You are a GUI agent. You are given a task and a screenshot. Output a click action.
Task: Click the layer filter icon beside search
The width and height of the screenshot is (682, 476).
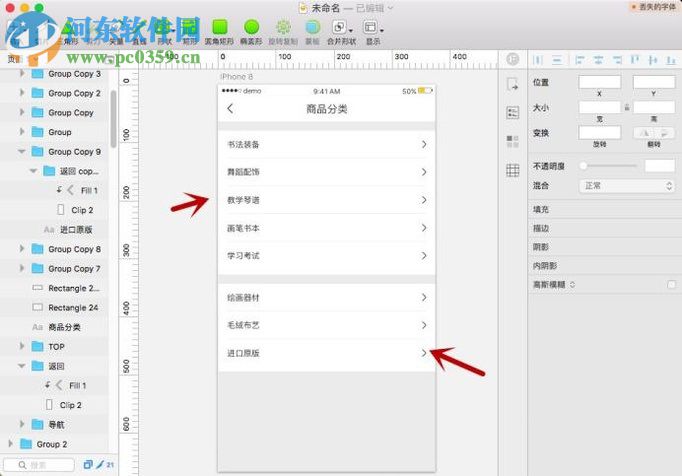88,464
